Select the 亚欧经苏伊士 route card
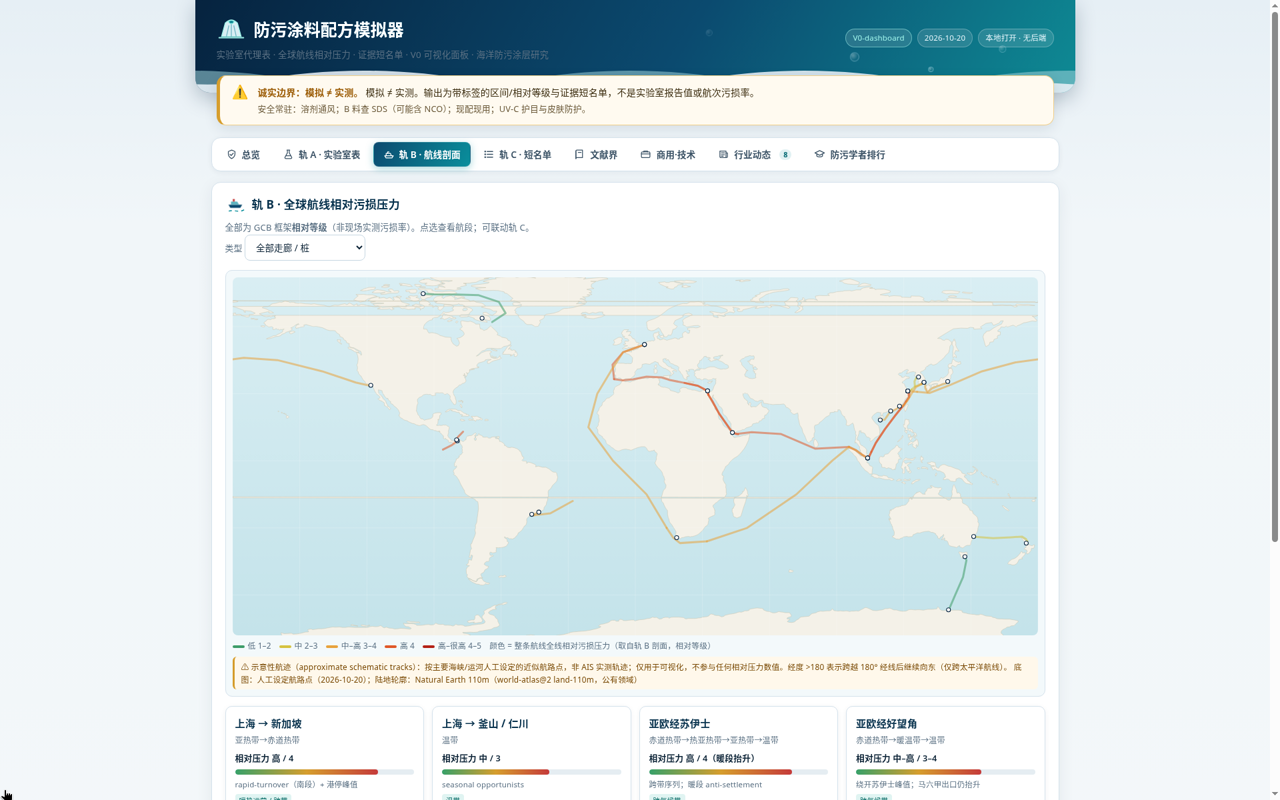1280x800 pixels. [x=738, y=753]
